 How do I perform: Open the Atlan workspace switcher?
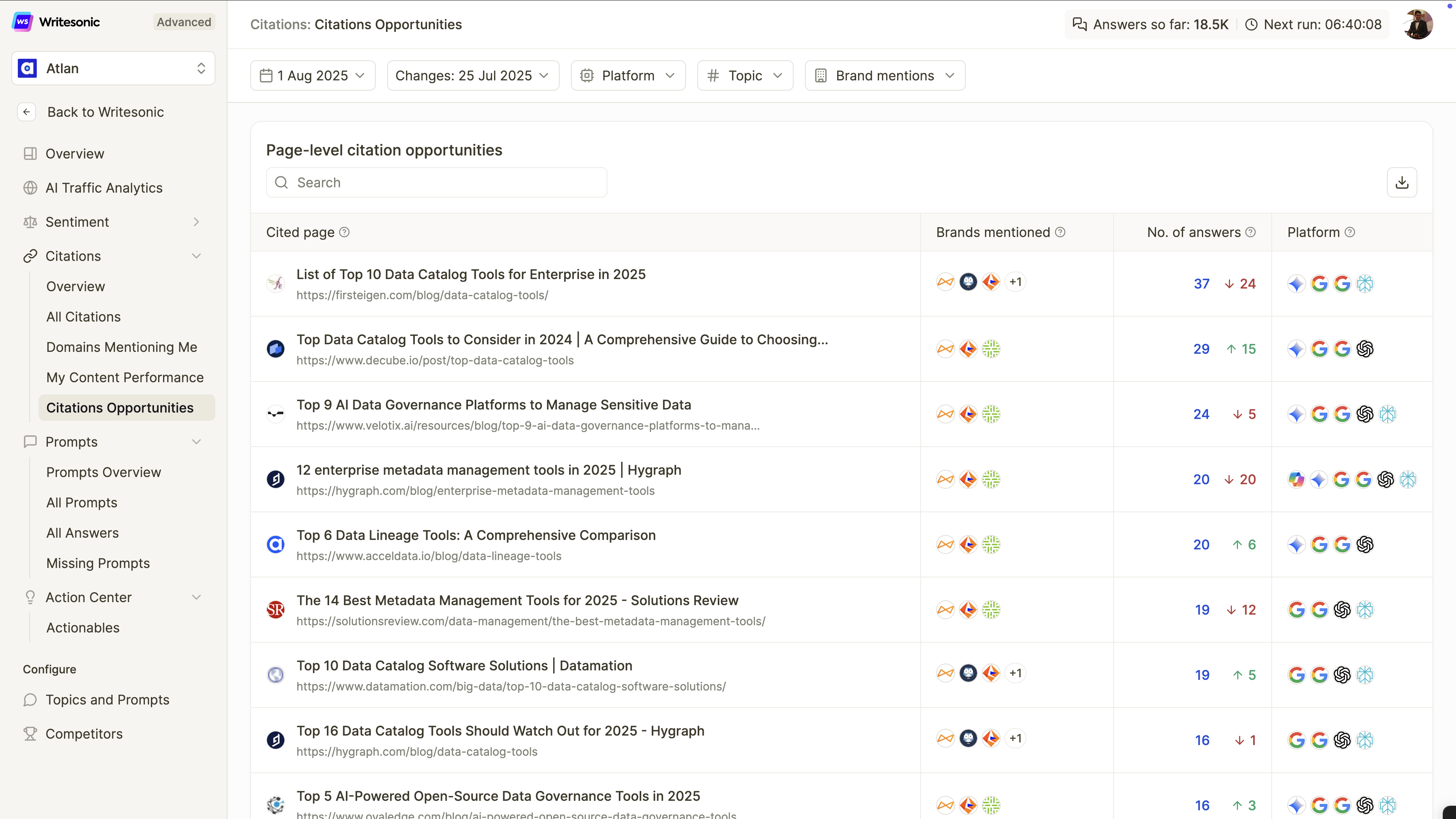coord(113,68)
